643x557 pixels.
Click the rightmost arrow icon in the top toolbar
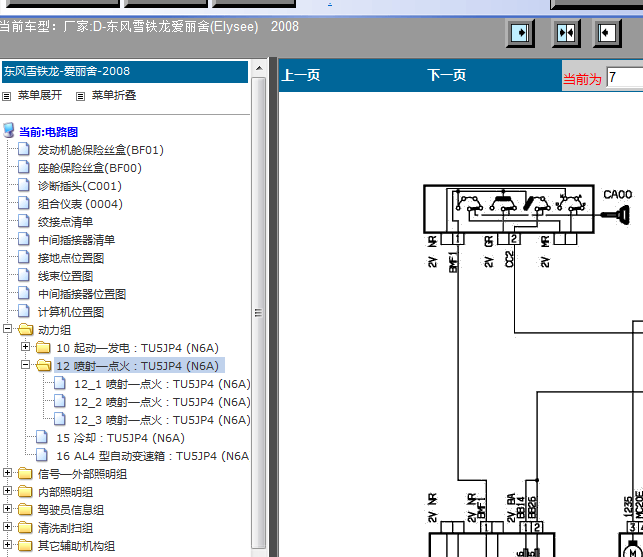607,33
